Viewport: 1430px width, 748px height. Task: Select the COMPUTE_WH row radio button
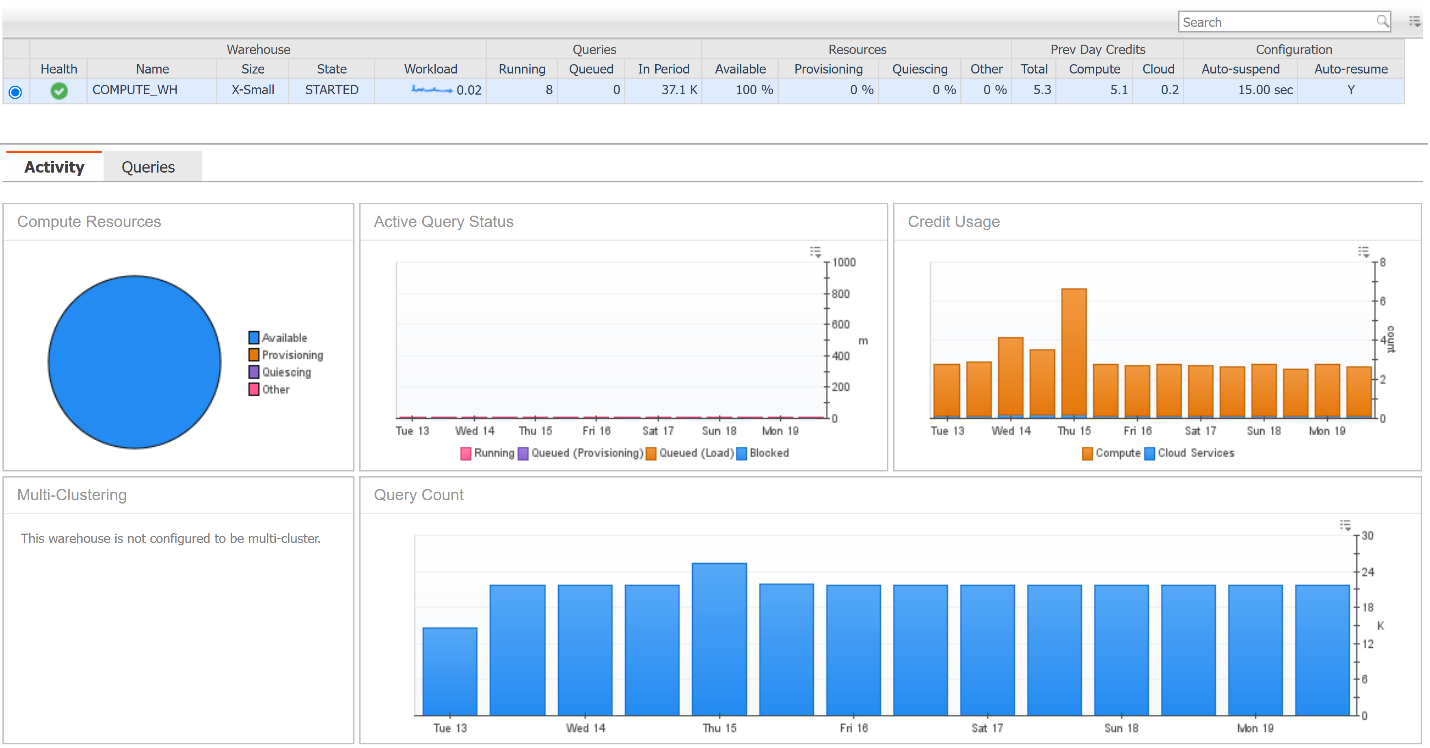point(15,92)
